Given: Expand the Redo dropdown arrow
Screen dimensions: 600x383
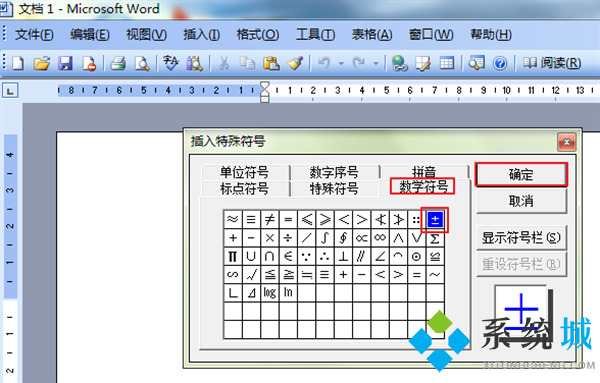Looking at the screenshot, I should tap(376, 64).
